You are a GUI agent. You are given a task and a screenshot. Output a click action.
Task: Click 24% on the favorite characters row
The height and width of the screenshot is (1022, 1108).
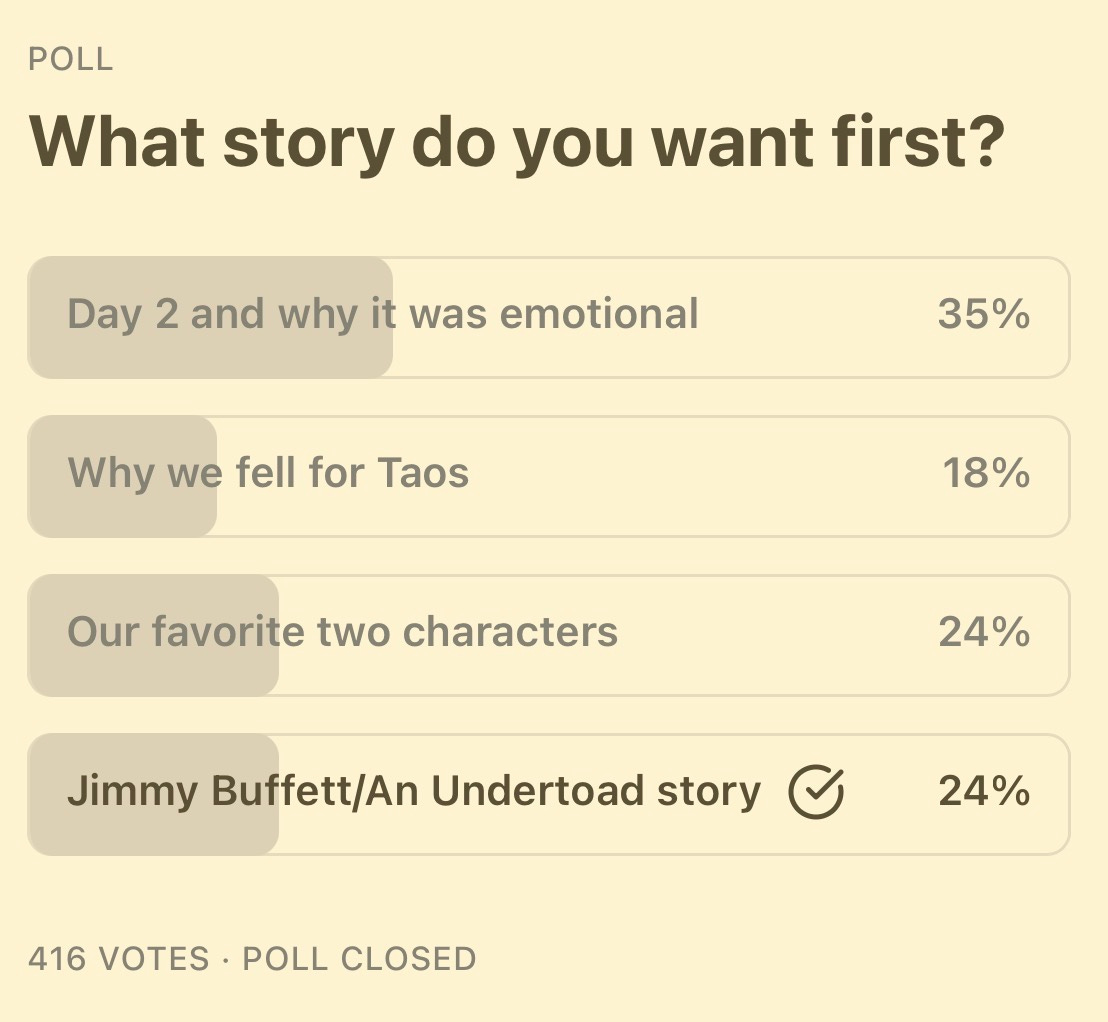pos(984,632)
